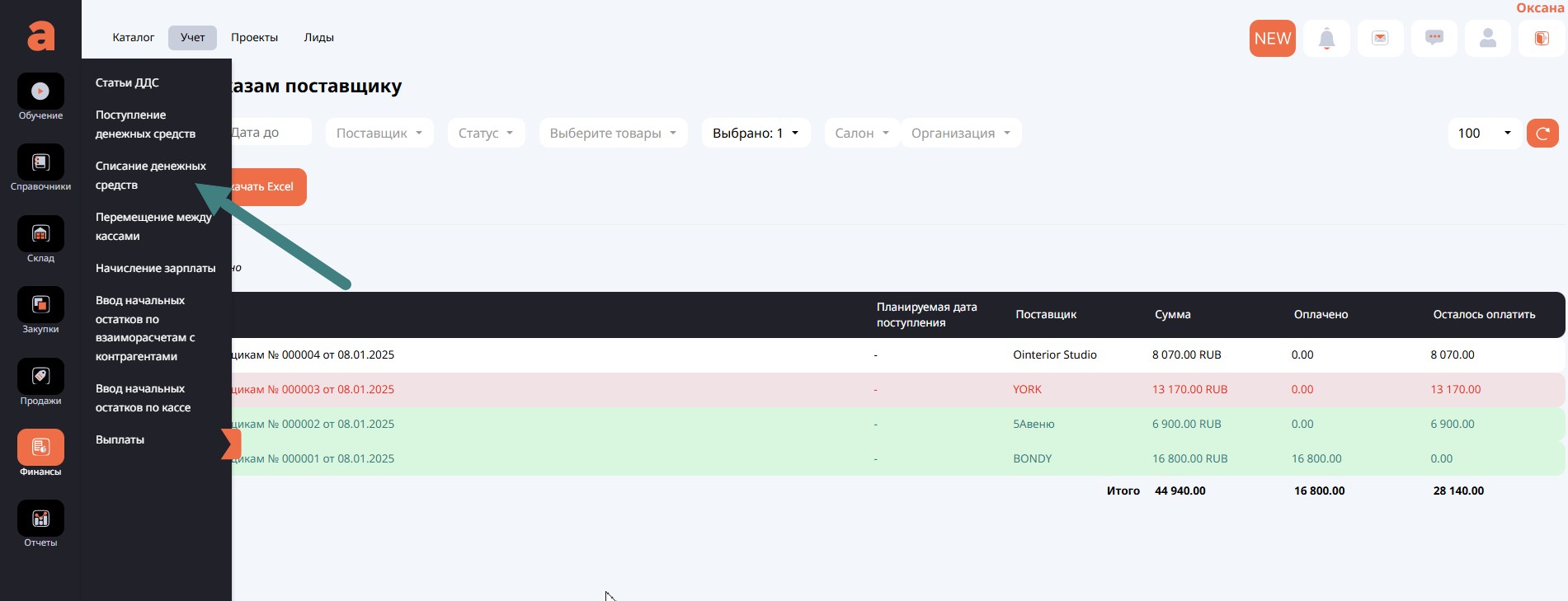Image resolution: width=1568 pixels, height=601 pixels.
Task: Expand the Поставщик filter dropdown
Action: click(x=379, y=134)
